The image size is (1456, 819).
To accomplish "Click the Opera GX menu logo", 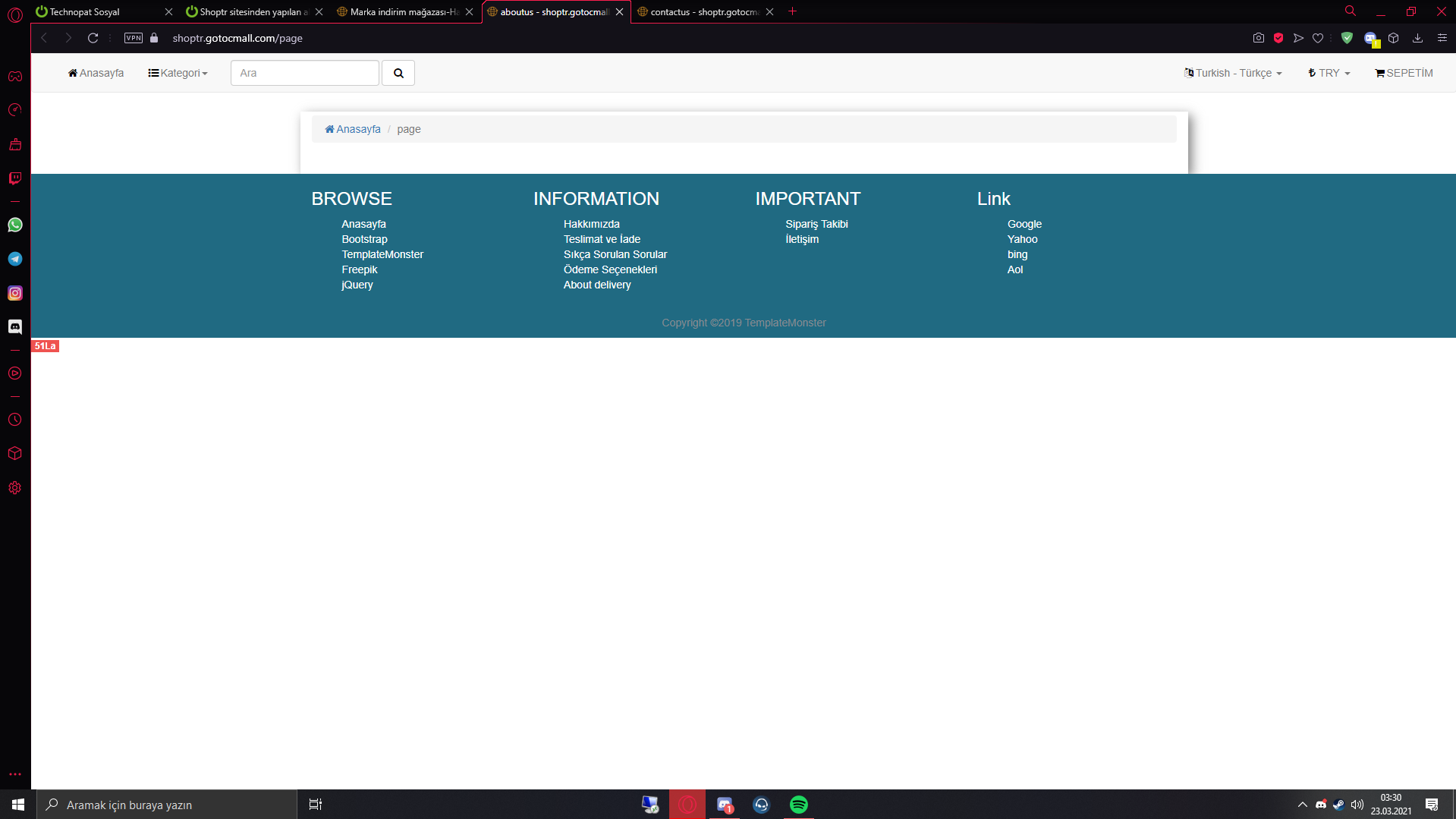I will (x=15, y=14).
